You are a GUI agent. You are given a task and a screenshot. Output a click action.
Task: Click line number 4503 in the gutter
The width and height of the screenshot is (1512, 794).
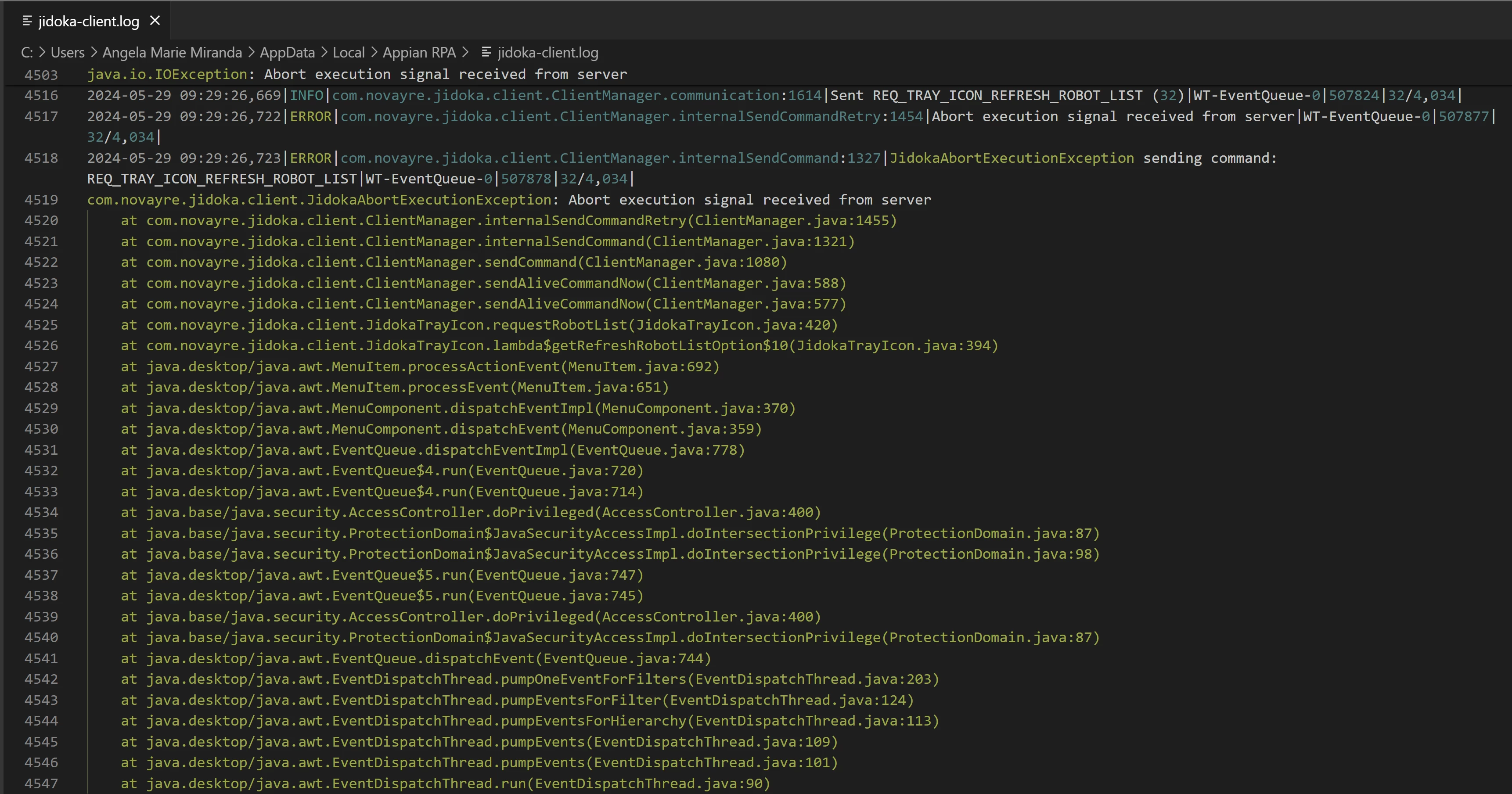tap(41, 75)
